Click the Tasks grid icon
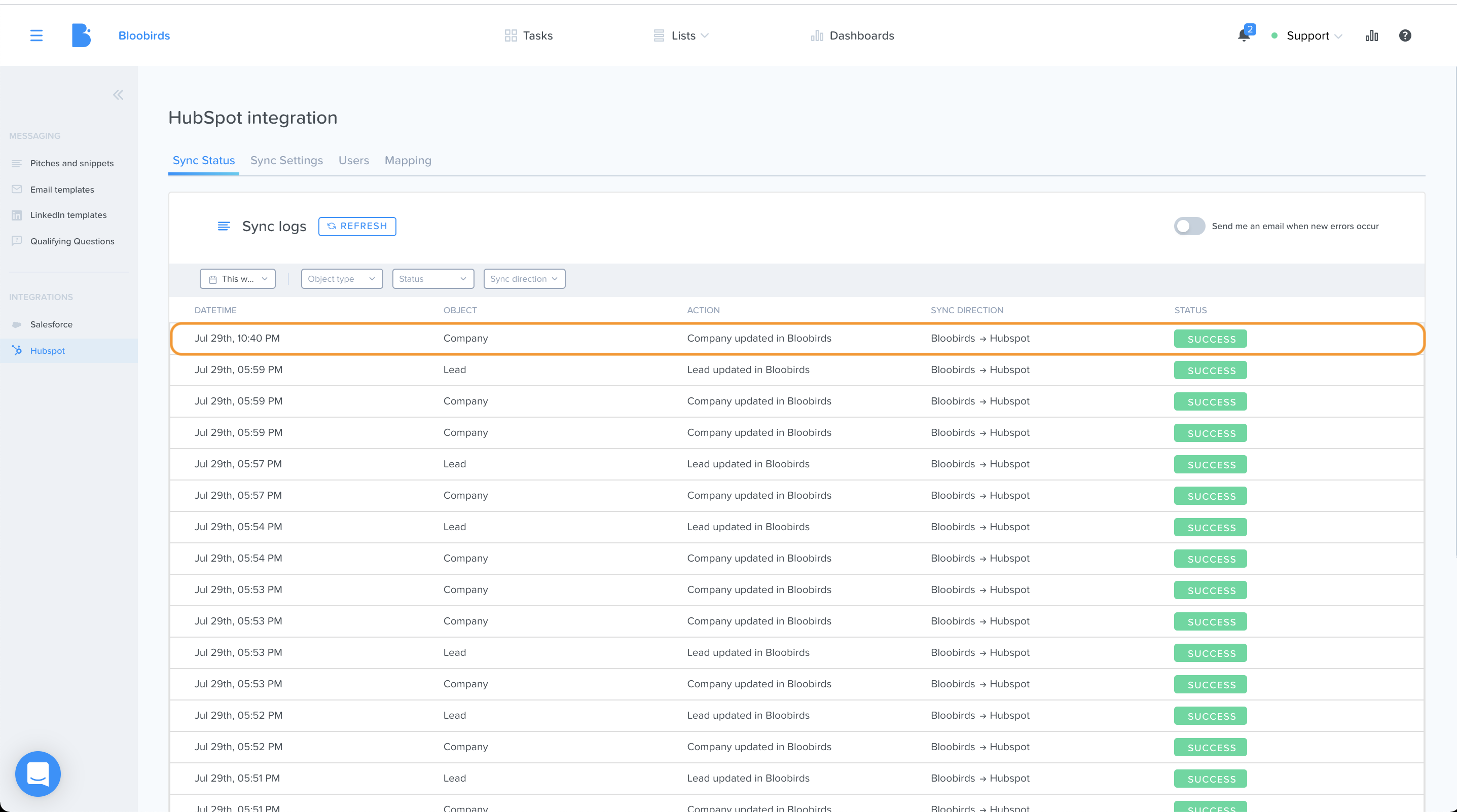The width and height of the screenshot is (1457, 812). tap(511, 35)
